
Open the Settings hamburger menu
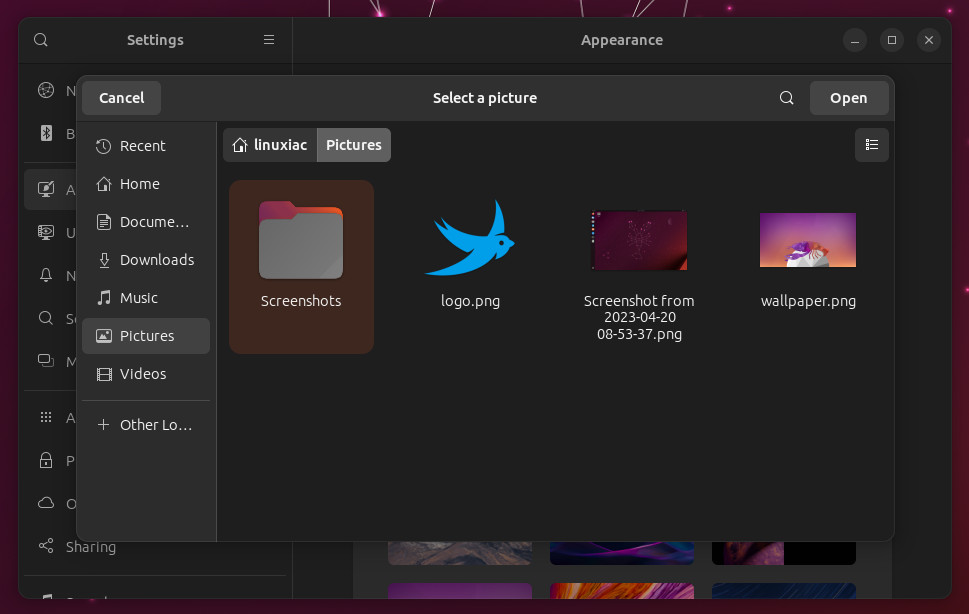(269, 40)
